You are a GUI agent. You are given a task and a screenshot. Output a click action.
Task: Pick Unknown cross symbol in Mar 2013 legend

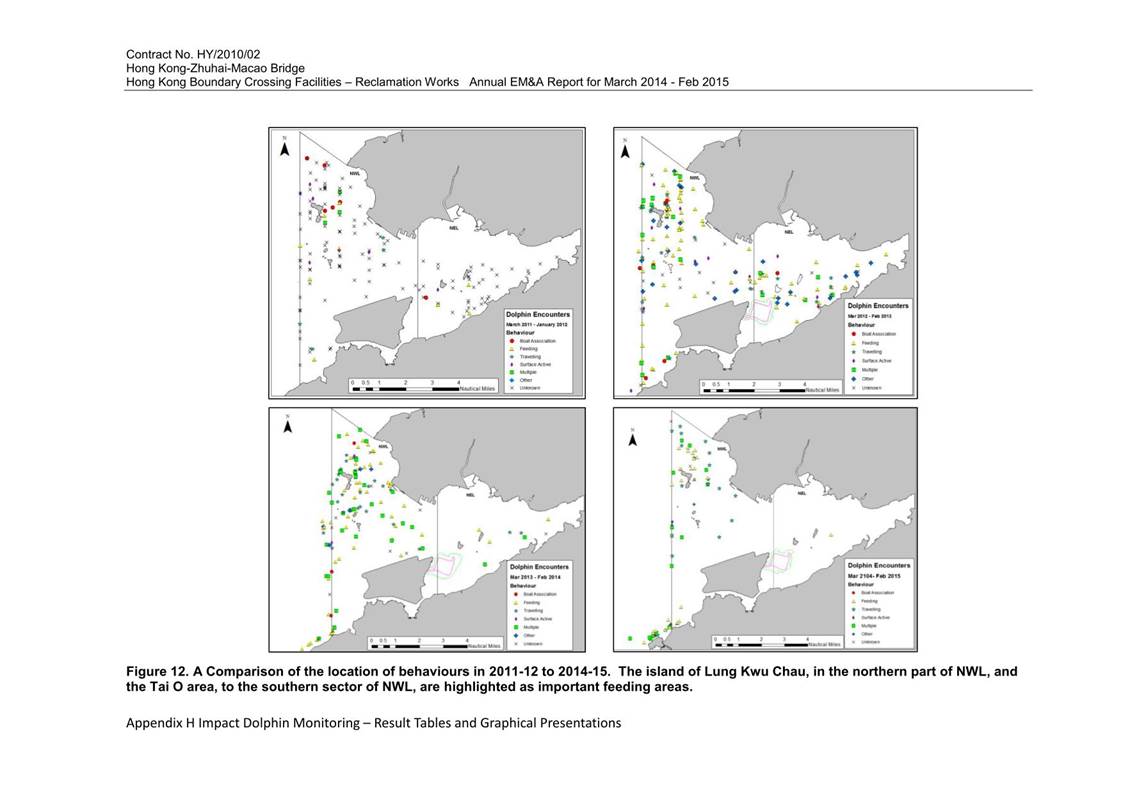click(515, 644)
